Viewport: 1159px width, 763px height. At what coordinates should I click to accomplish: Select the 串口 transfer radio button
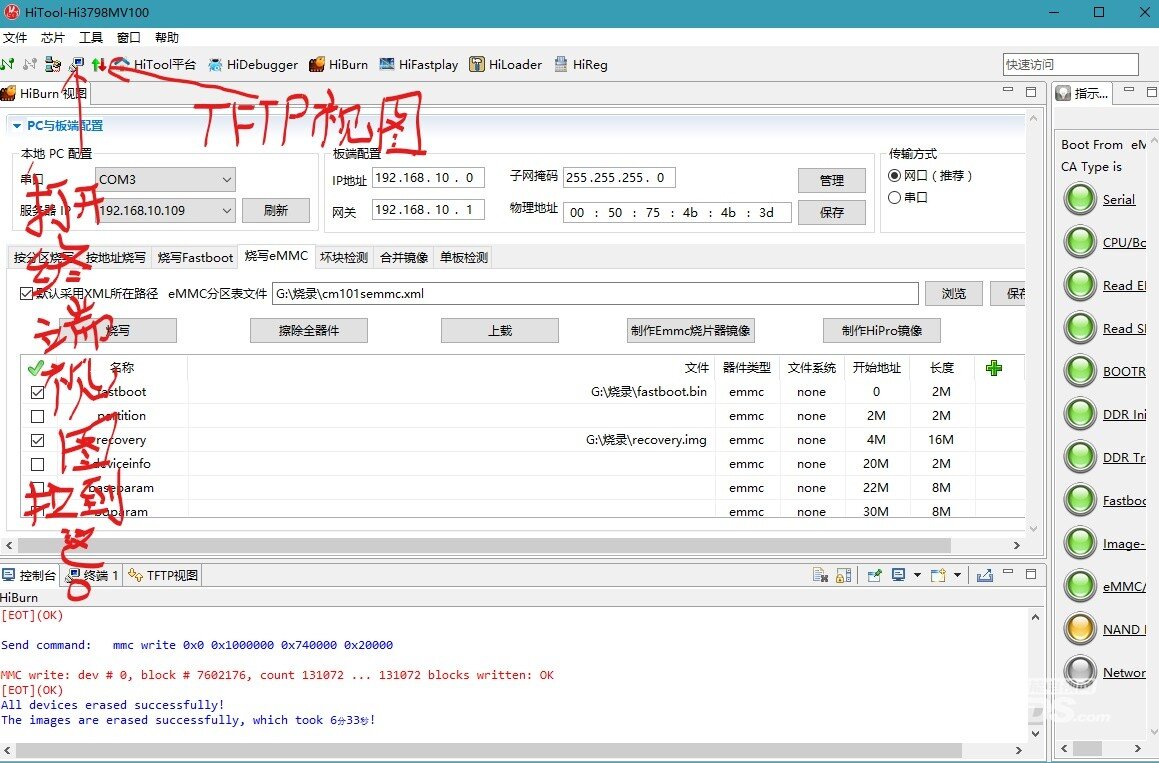tap(894, 197)
